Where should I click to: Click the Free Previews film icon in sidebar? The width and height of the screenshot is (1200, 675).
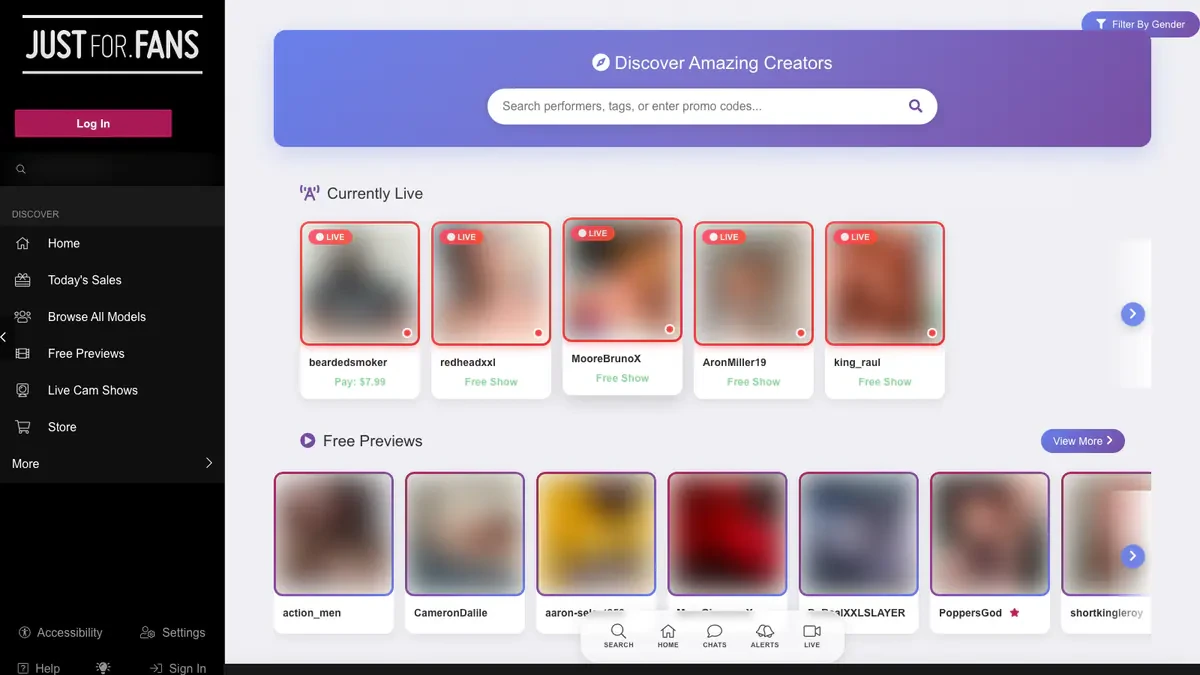pyautogui.click(x=23, y=354)
